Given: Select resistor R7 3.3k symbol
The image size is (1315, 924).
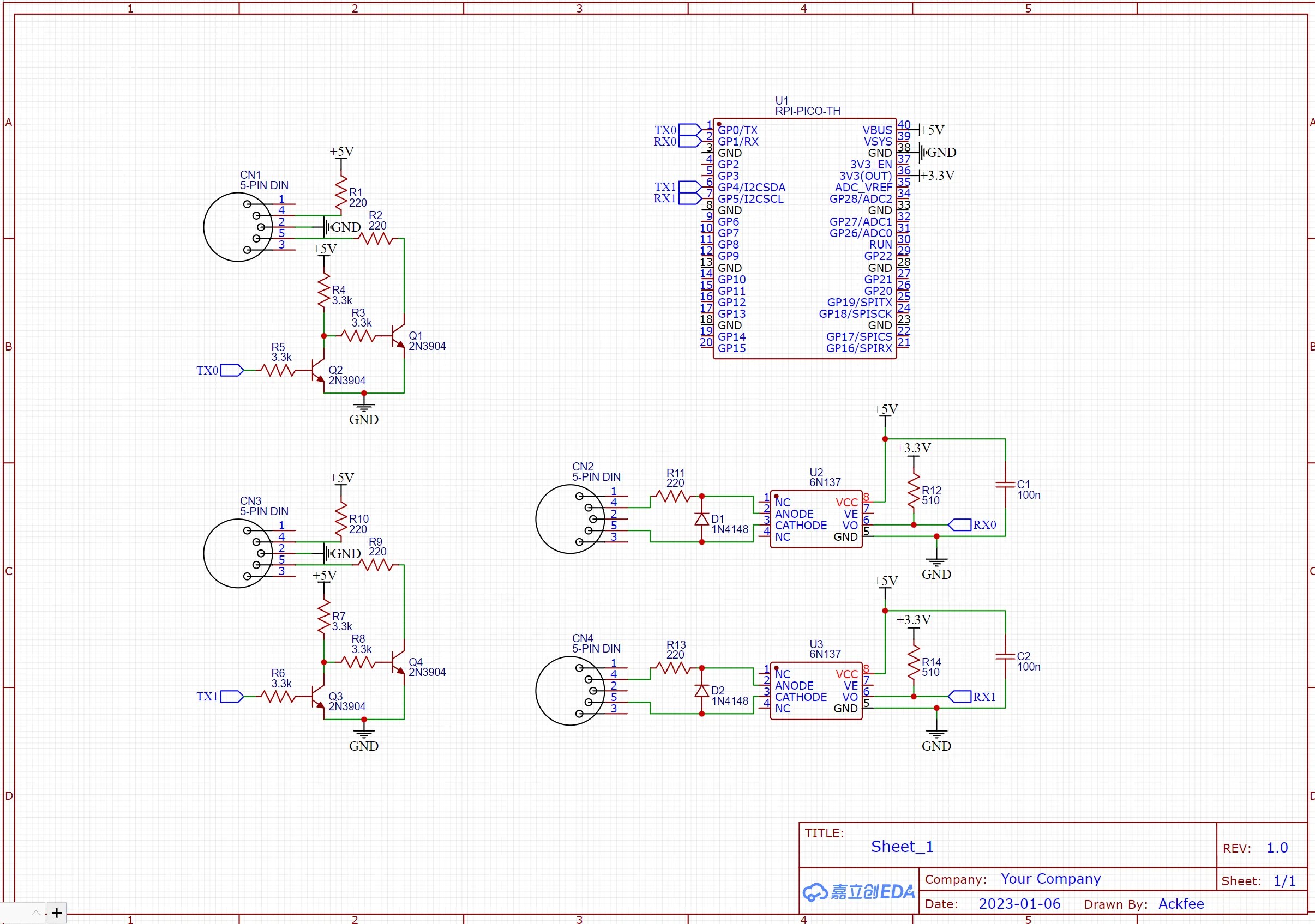Looking at the screenshot, I should [323, 617].
